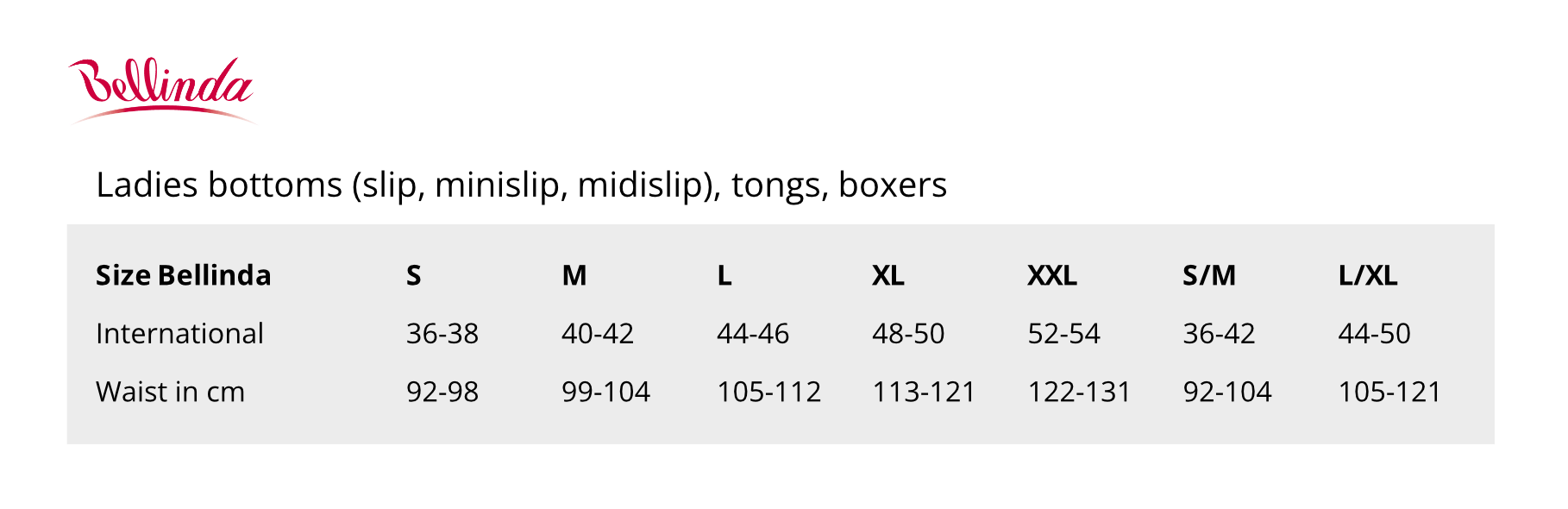Click the L size column header
This screenshot has height=509, width=1568.
coord(724,275)
